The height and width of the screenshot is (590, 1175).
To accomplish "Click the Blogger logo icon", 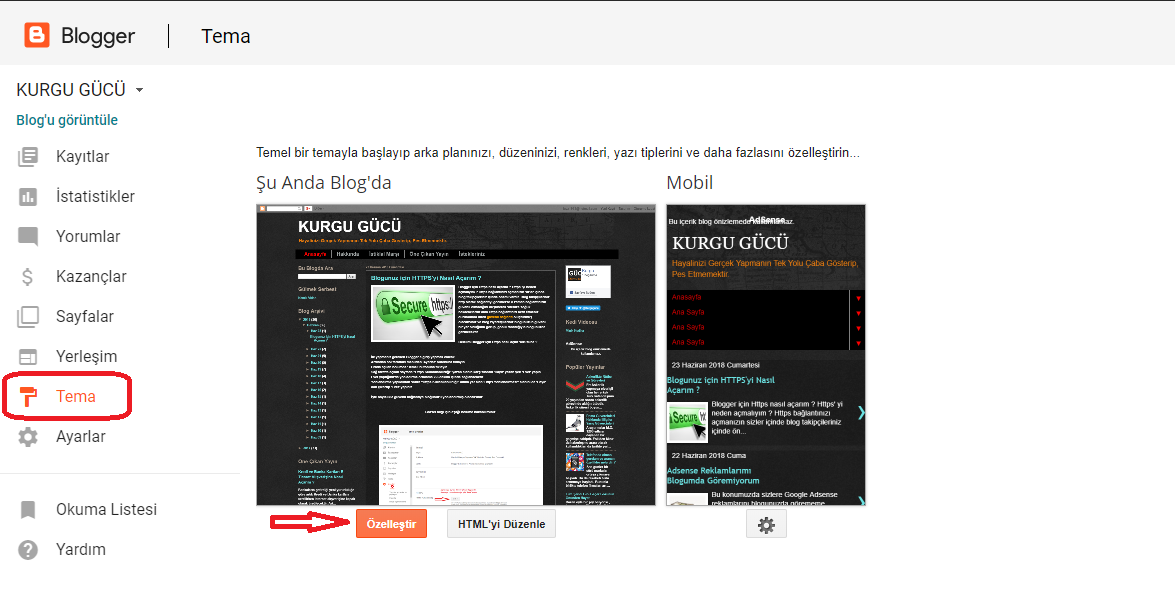I will 37,35.
